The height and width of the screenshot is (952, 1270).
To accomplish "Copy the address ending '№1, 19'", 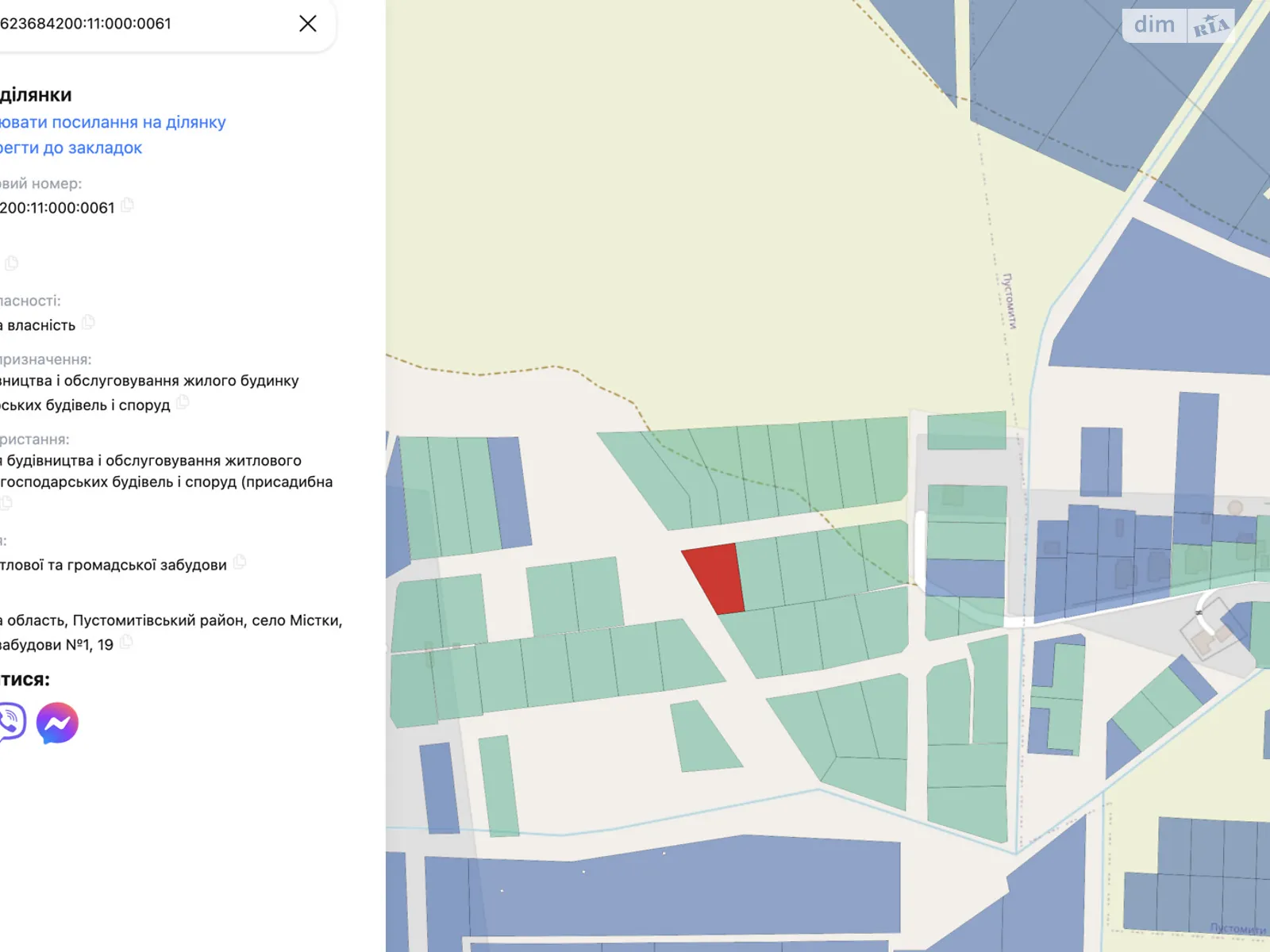I will (x=126, y=642).
